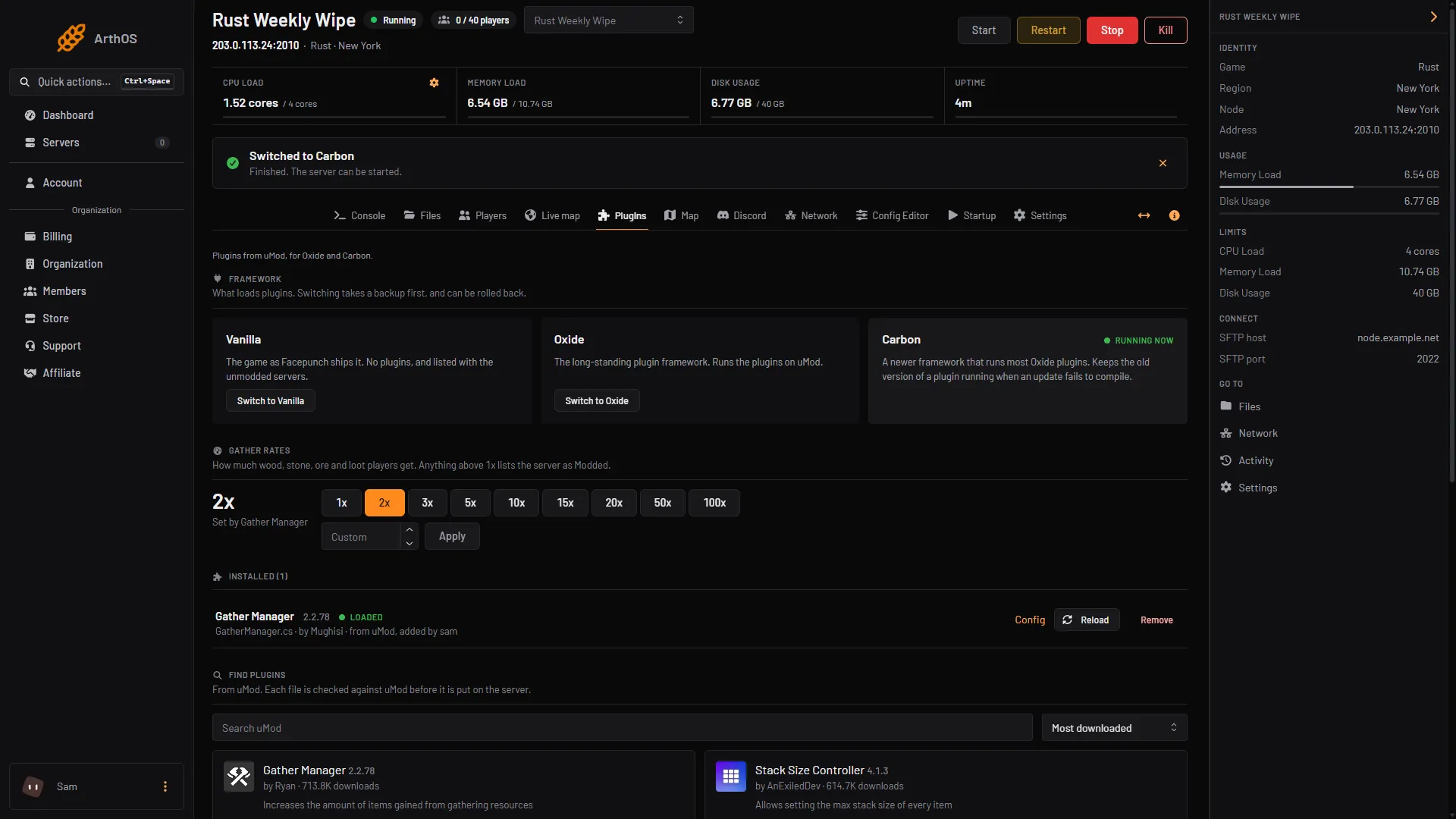This screenshot has width=1456, height=819.
Task: Focus the Custom gather rate field
Action: (362, 536)
